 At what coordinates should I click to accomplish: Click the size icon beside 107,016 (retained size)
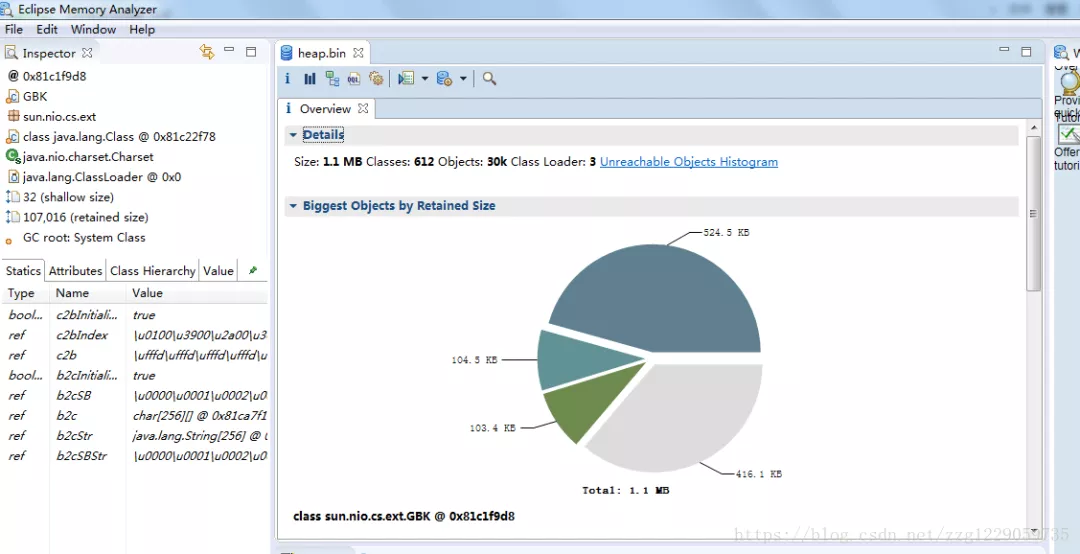(12, 217)
